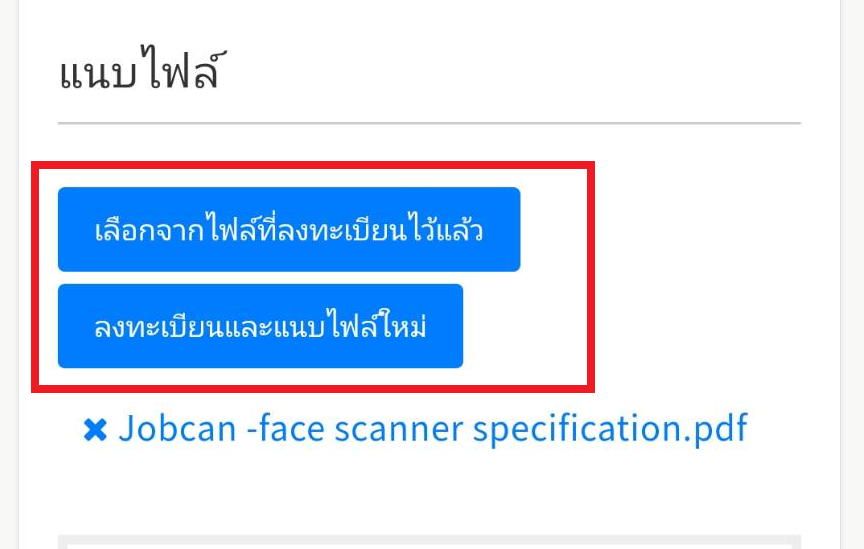Remove the attached Jobcan PDF with the X icon

[95, 430]
